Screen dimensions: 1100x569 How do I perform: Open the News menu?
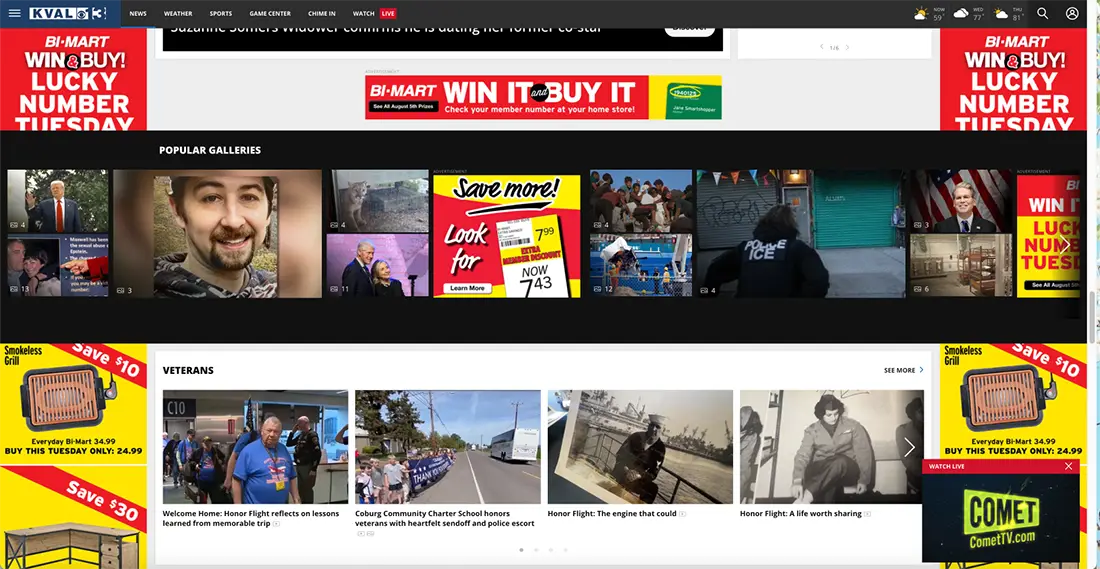[138, 13]
